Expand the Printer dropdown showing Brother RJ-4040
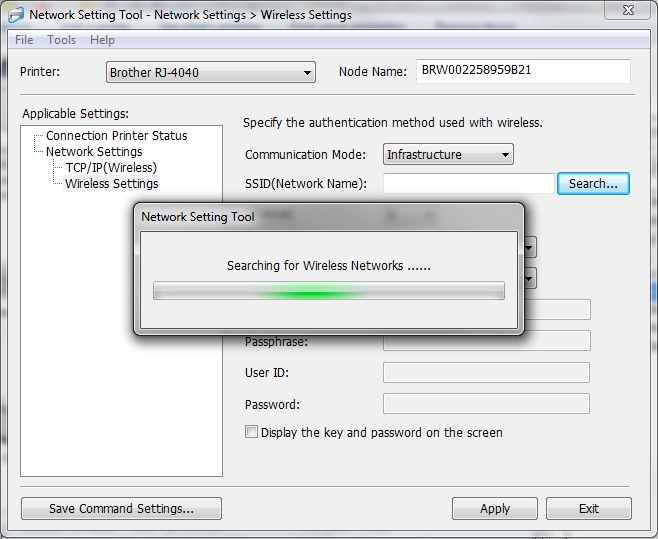This screenshot has width=658, height=539. point(210,73)
